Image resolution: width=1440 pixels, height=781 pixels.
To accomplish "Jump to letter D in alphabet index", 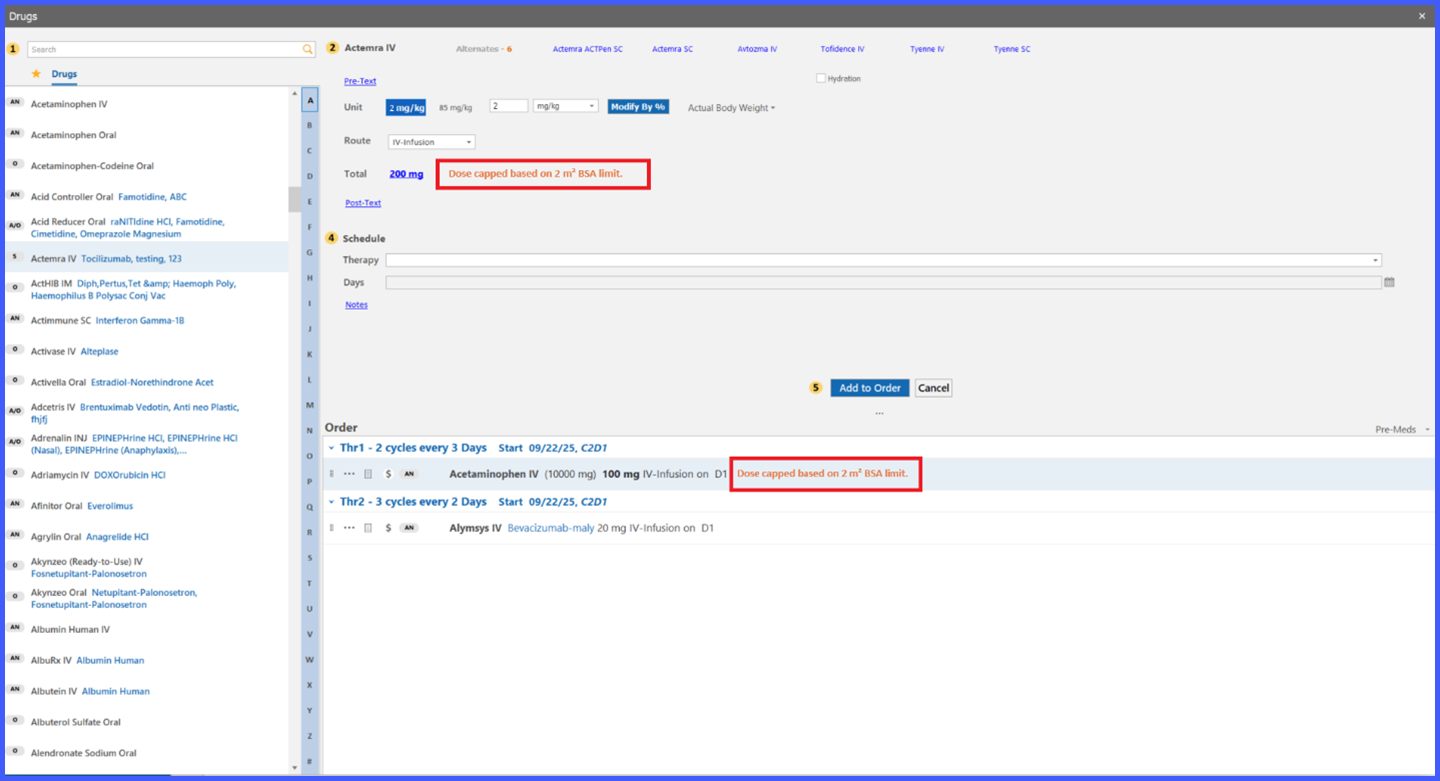I will click(x=310, y=176).
